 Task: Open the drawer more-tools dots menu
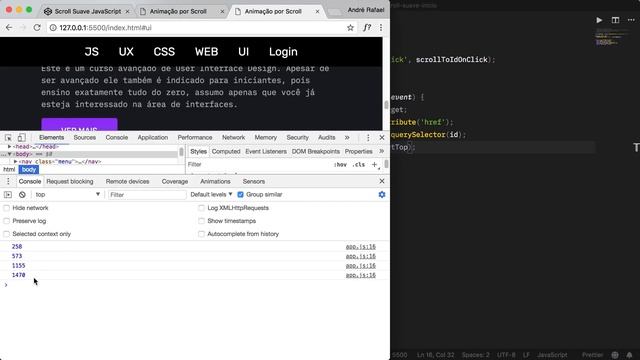[8, 181]
